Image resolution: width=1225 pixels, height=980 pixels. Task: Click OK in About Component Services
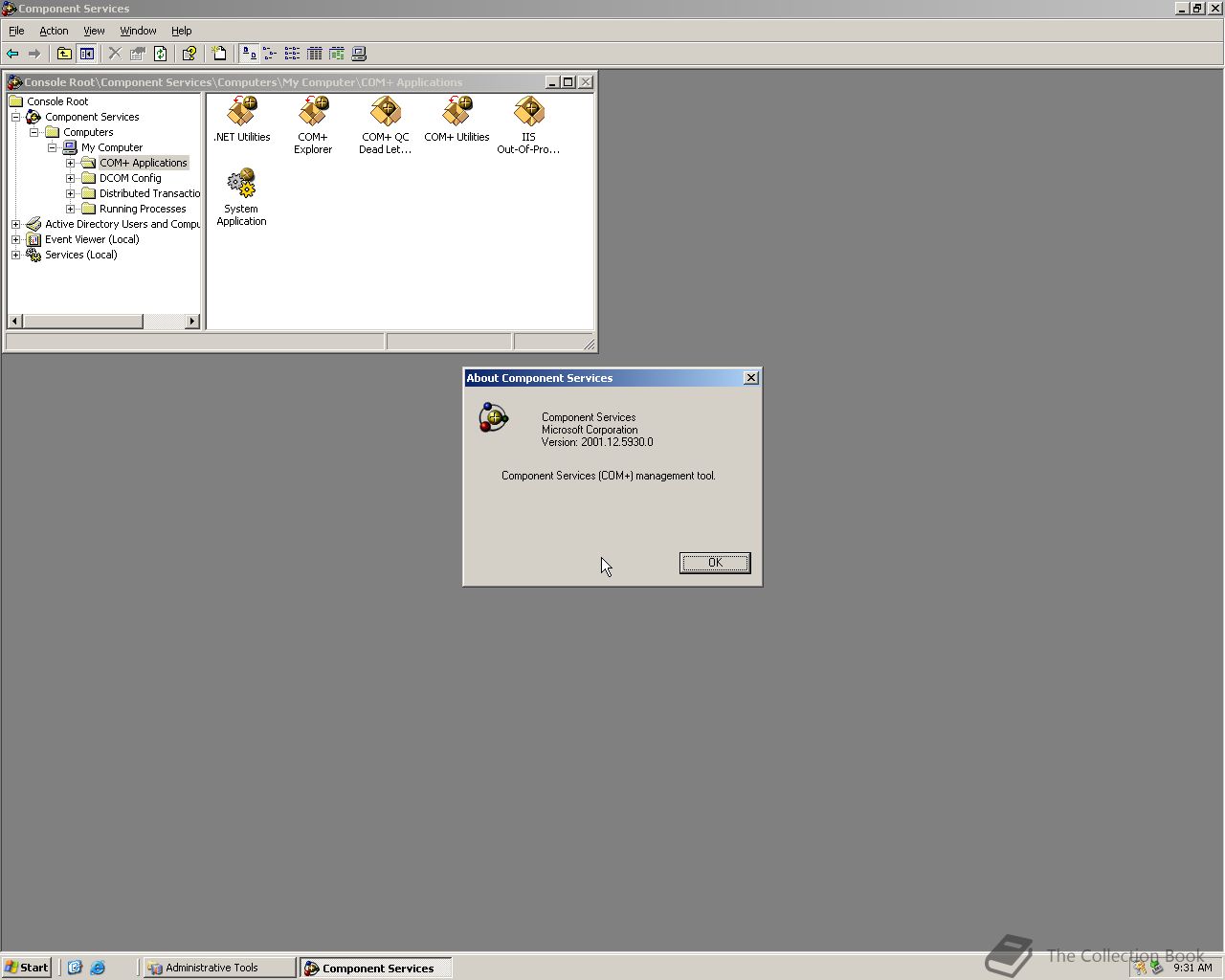point(715,563)
